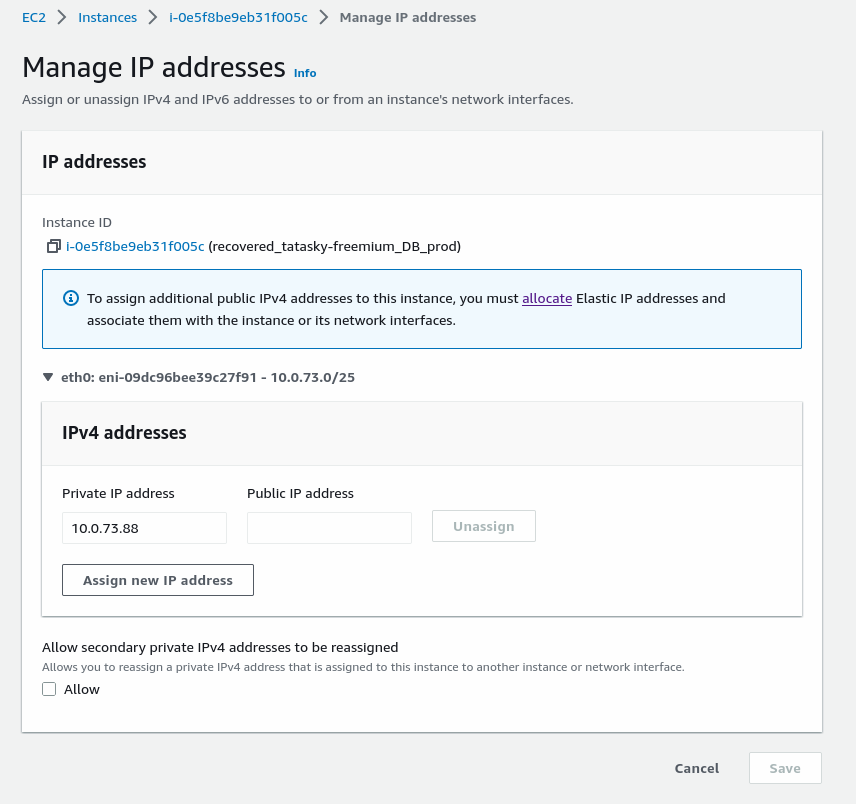Navigate to the Instances breadcrumb

pos(108,17)
